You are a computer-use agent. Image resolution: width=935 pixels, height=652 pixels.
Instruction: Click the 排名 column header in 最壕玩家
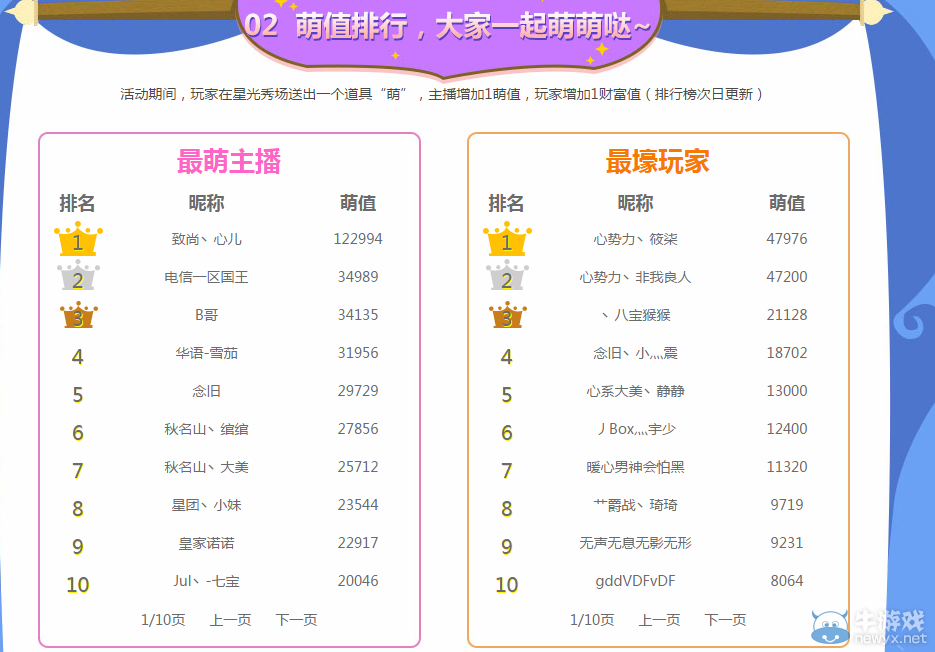pyautogui.click(x=506, y=203)
